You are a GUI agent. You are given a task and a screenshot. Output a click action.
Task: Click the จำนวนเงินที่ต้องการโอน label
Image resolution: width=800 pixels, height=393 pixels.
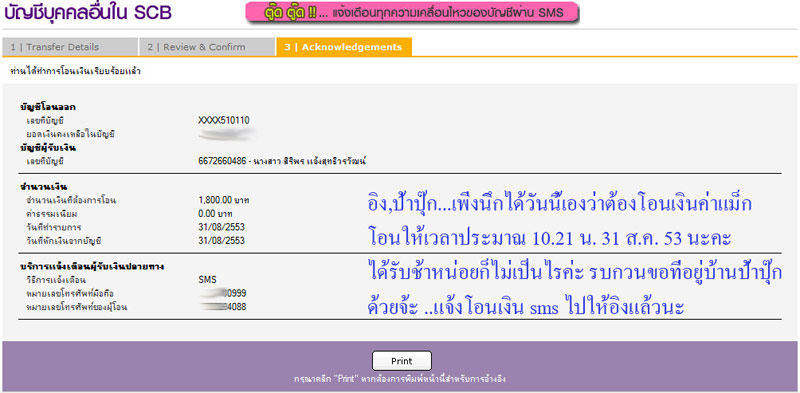[71, 201]
